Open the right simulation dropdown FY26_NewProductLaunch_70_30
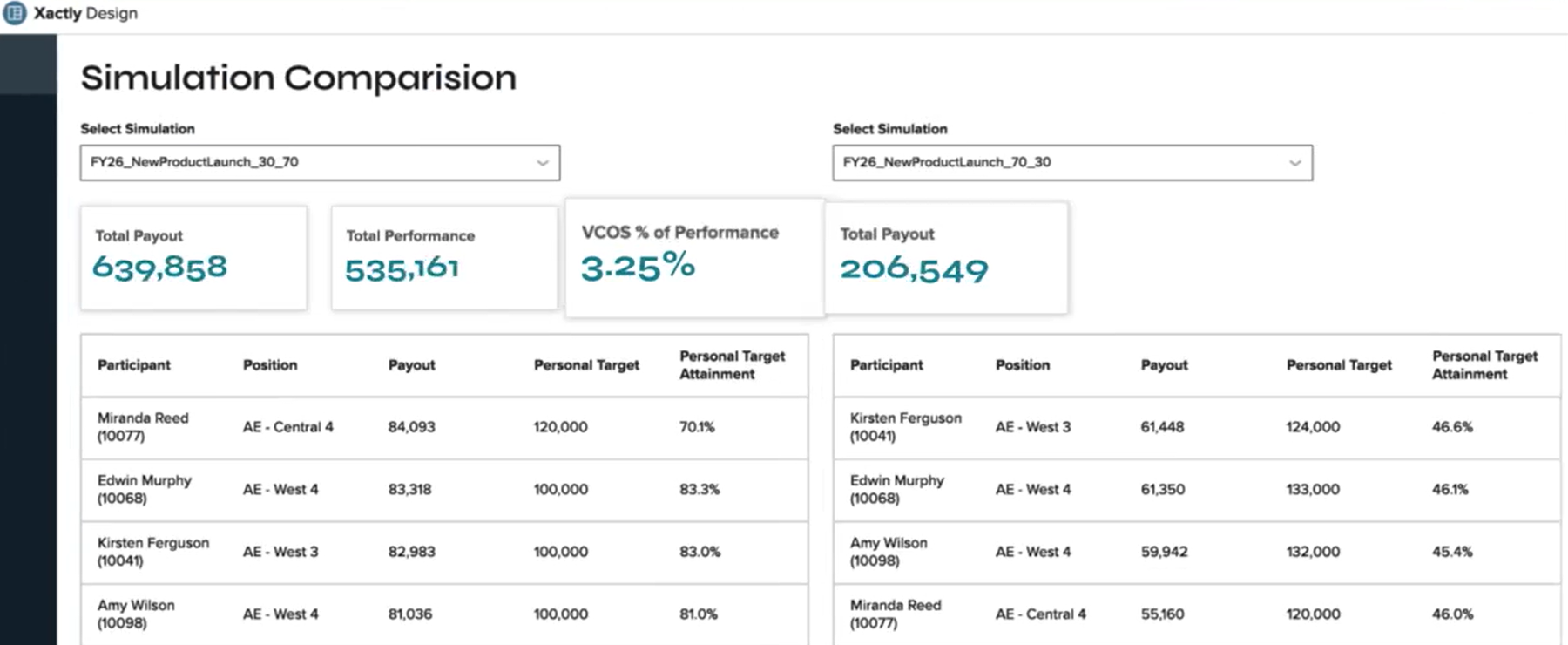The height and width of the screenshot is (645, 1568). [1072, 163]
